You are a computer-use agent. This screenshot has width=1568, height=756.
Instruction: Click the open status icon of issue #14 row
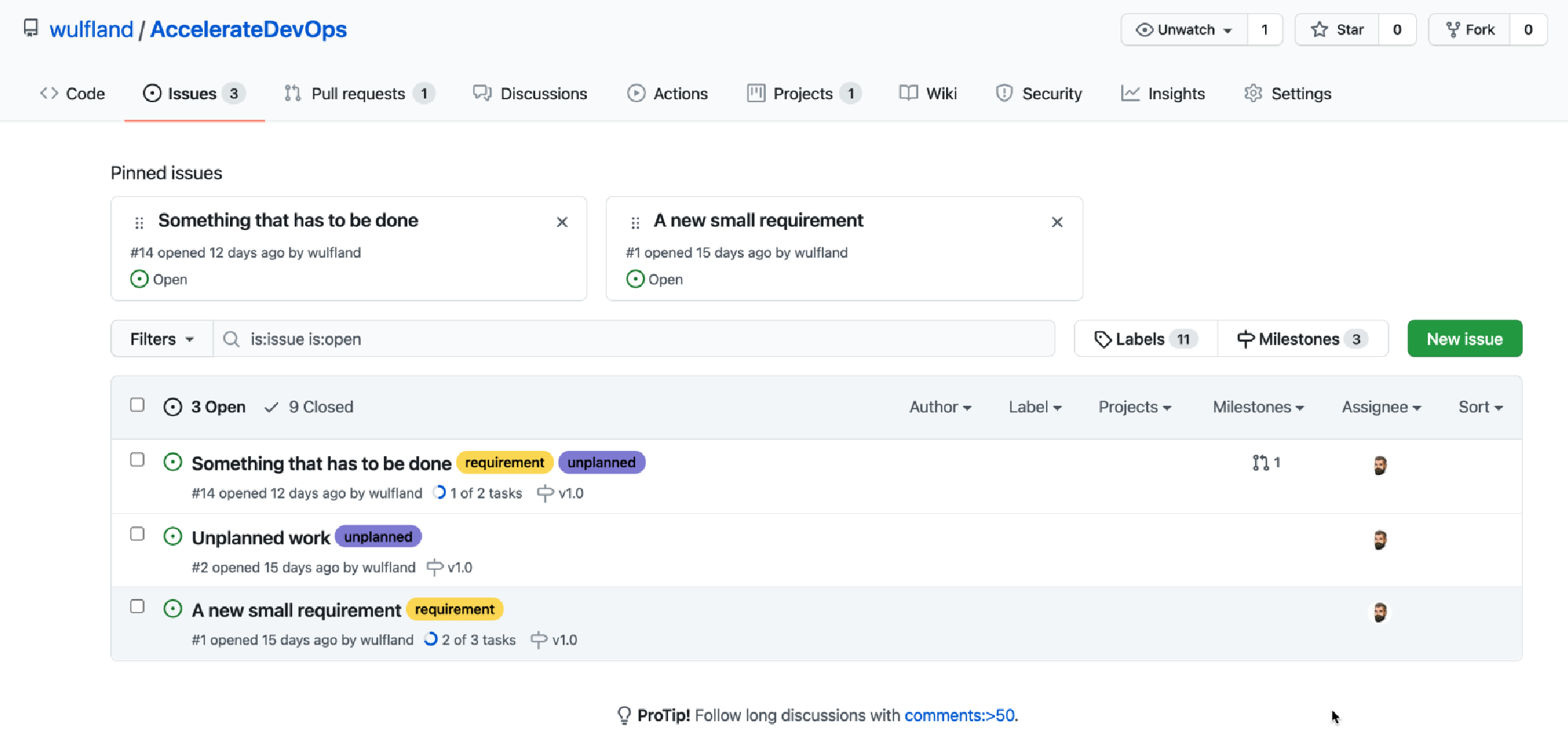(173, 462)
